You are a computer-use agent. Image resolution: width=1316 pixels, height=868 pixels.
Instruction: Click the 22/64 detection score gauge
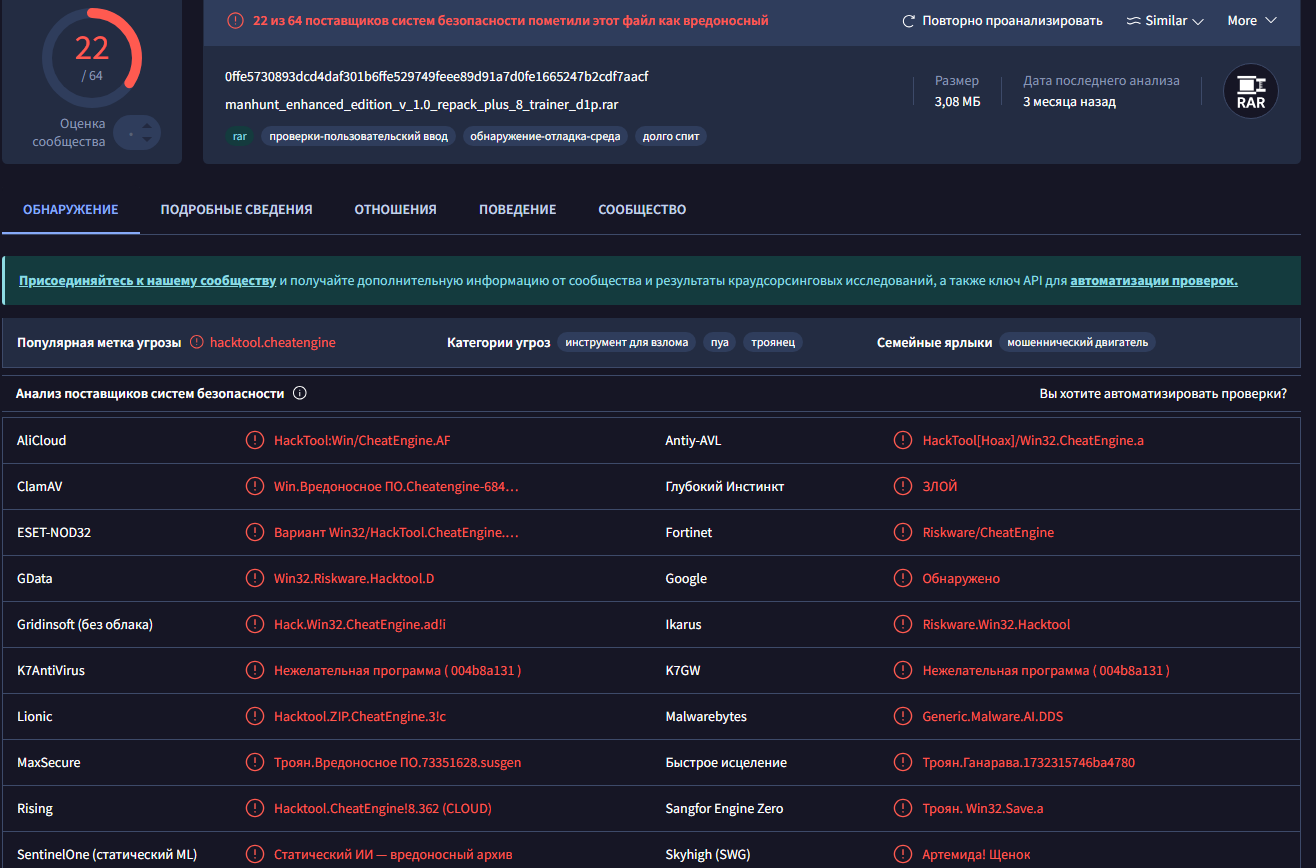pos(92,58)
